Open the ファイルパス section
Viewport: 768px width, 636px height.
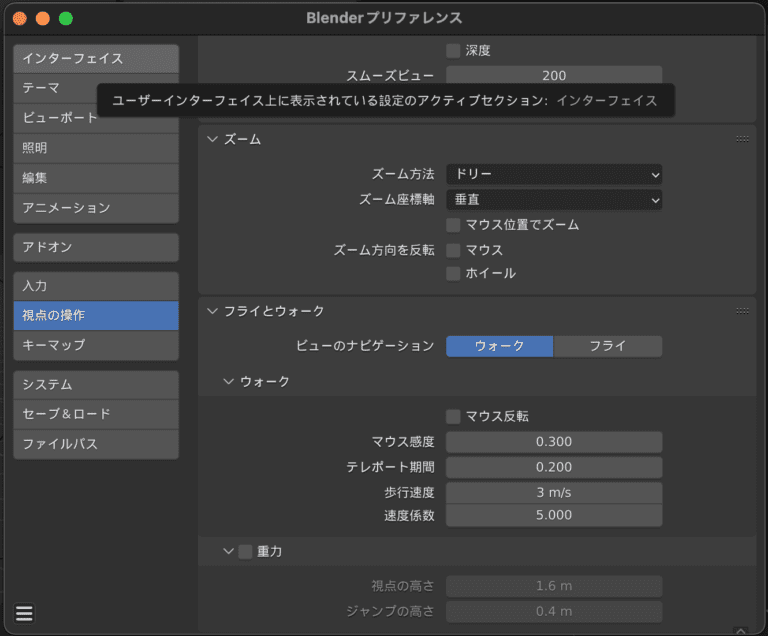click(x=96, y=444)
